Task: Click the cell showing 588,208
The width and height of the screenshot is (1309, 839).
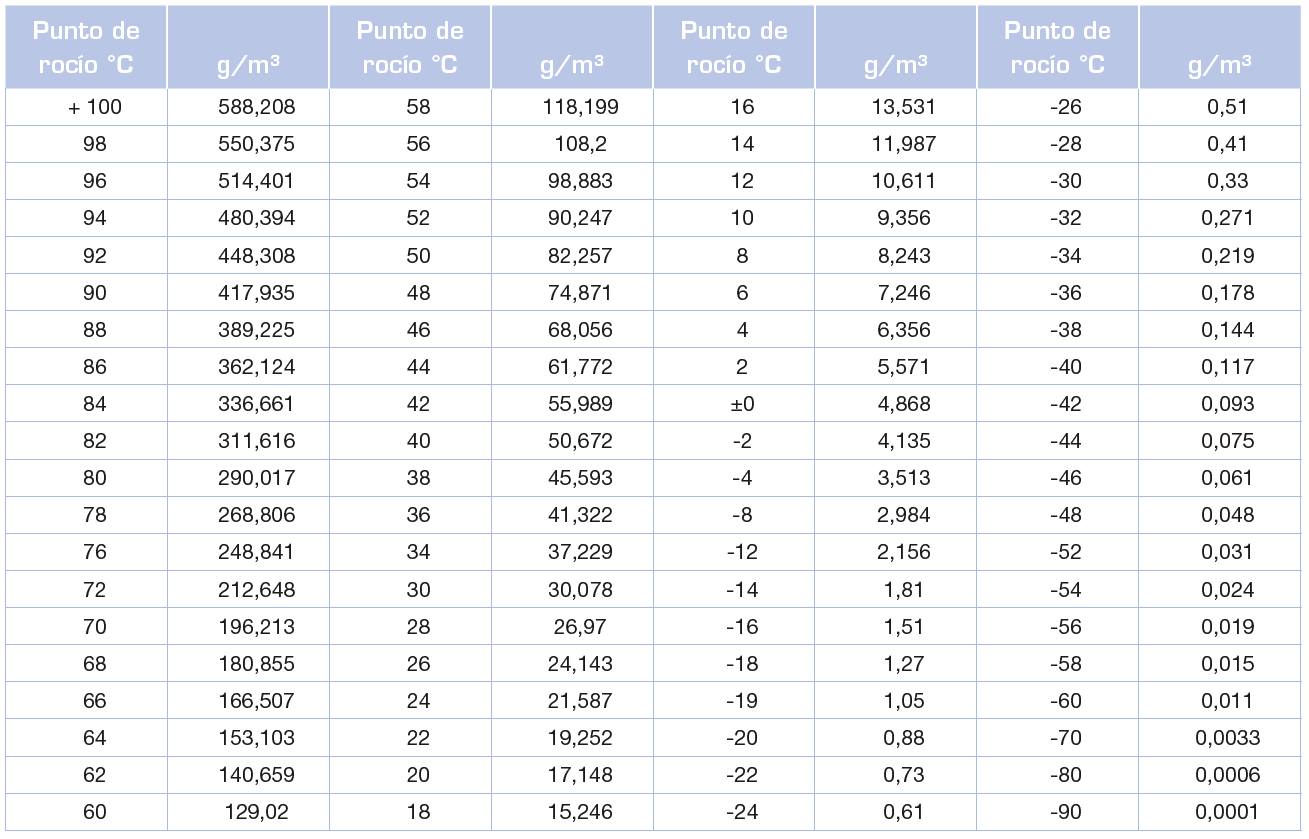Action: coord(256,107)
